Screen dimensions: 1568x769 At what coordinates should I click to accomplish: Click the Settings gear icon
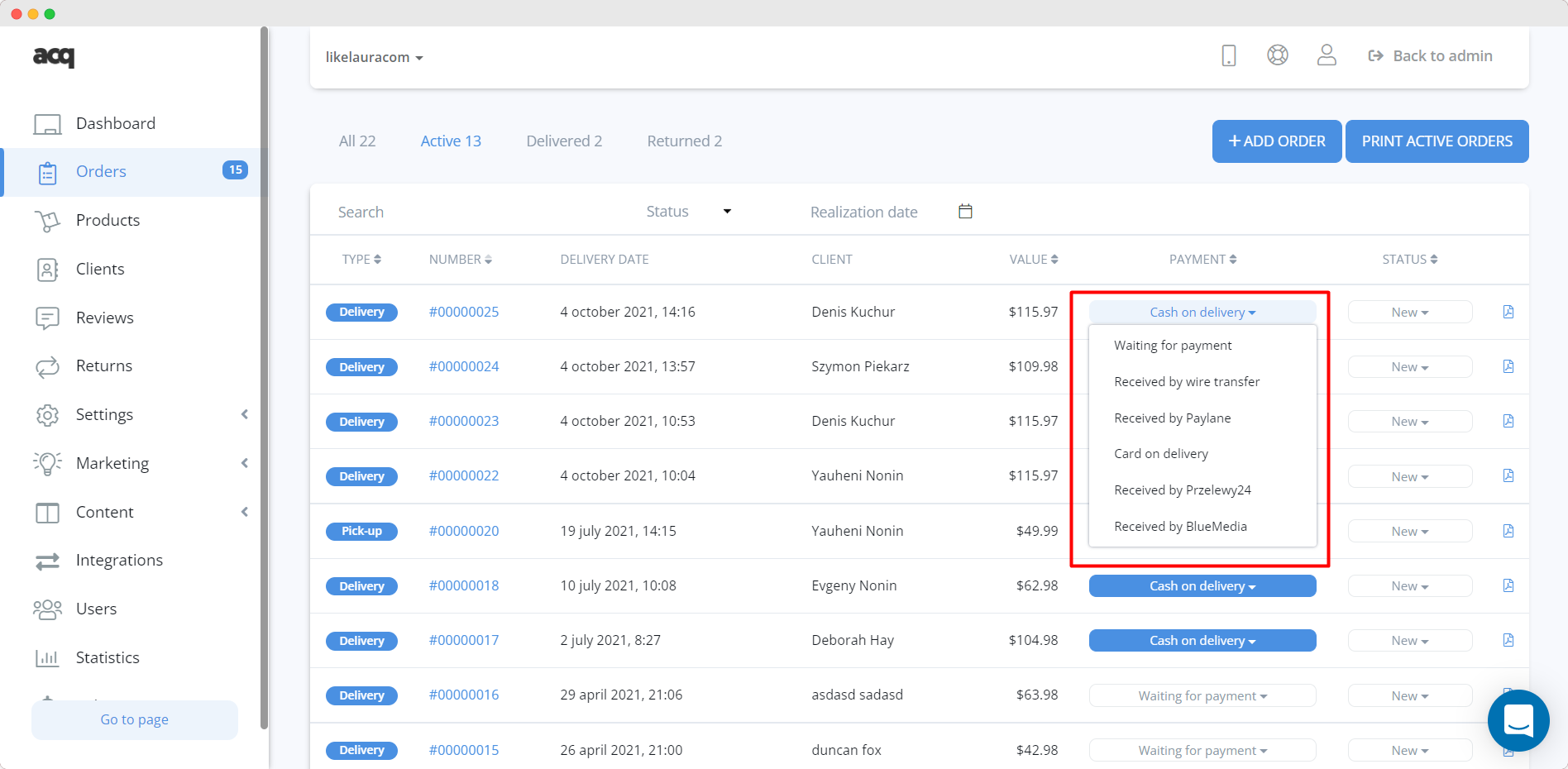click(47, 415)
